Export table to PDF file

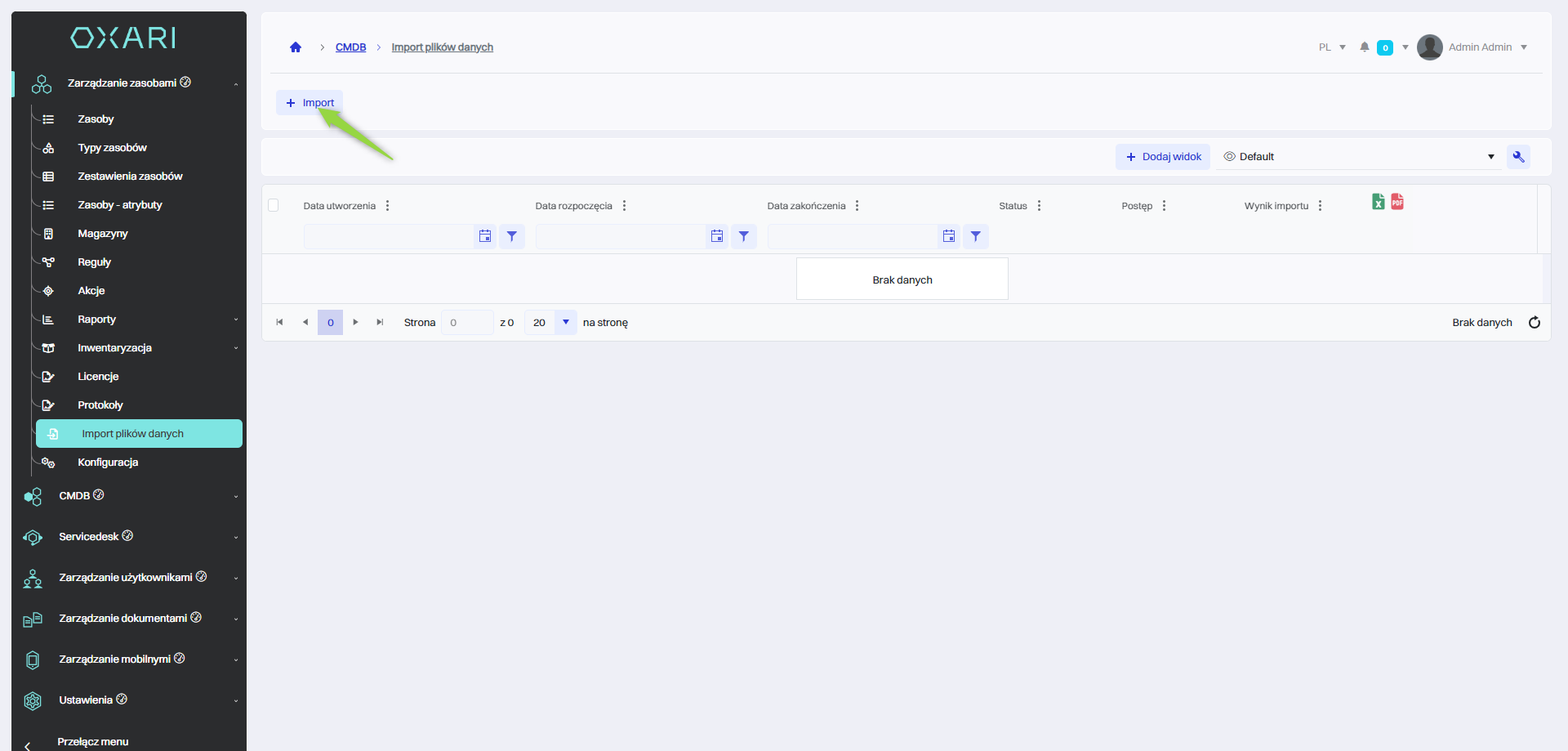tap(1397, 202)
